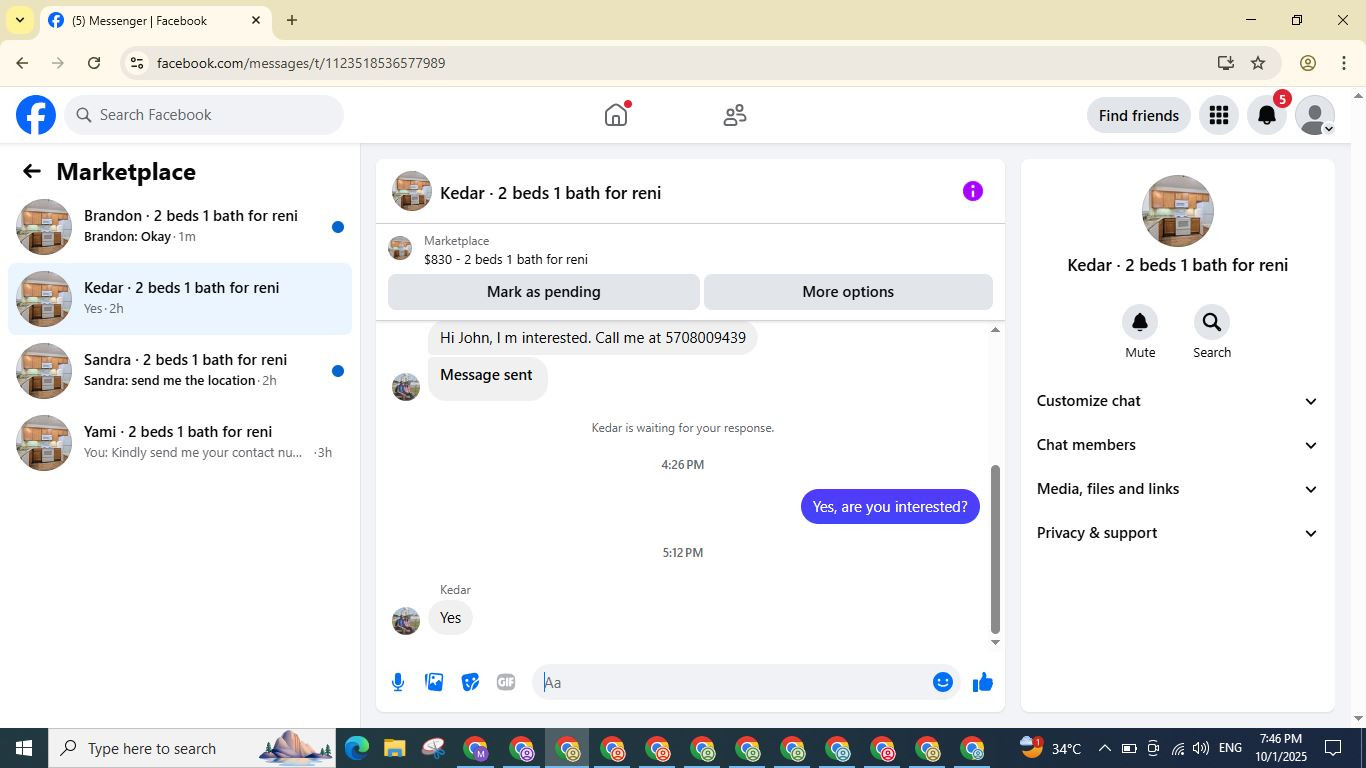Click the large listing thumbnail in info panel
1366x768 pixels.
(x=1178, y=211)
